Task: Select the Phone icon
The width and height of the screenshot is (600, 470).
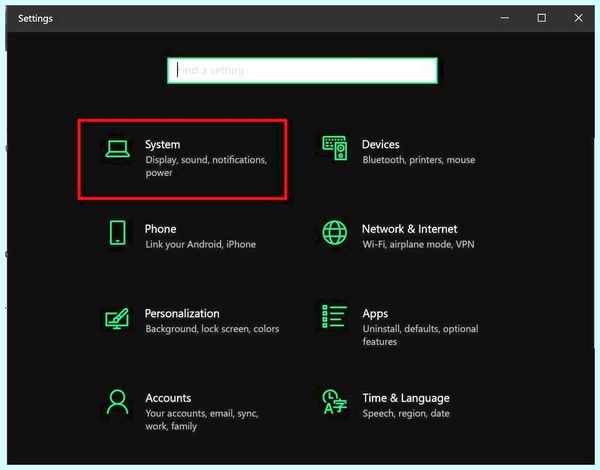Action: pyautogui.click(x=117, y=232)
